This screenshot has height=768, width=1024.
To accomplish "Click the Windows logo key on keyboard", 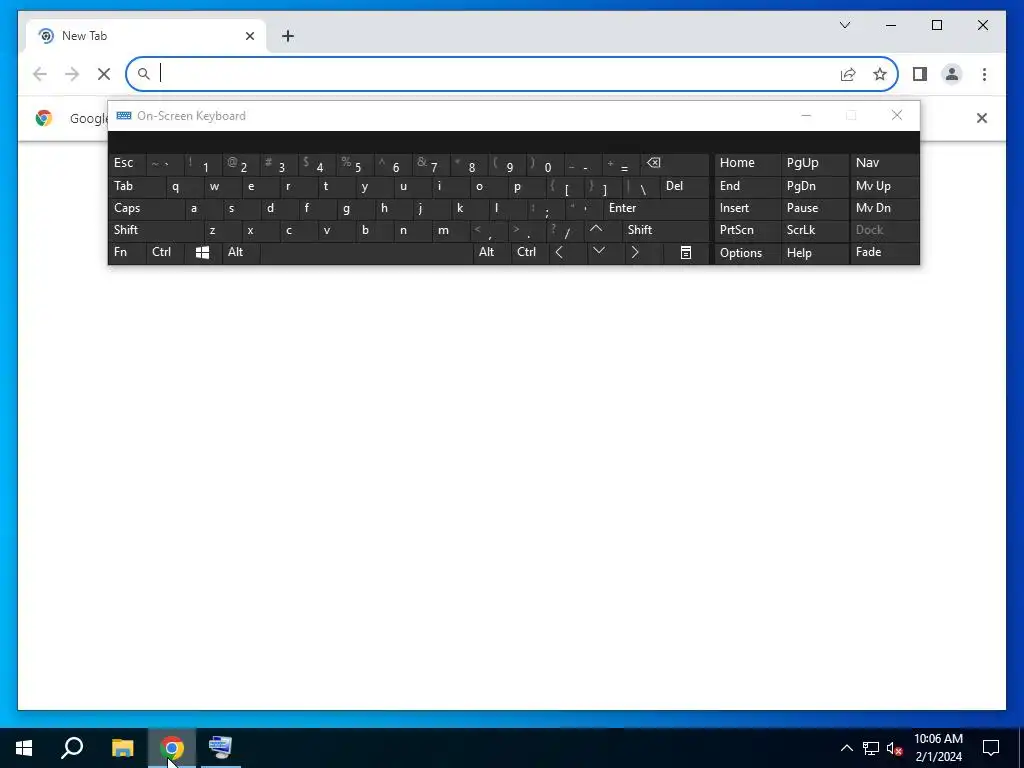I will coord(202,253).
